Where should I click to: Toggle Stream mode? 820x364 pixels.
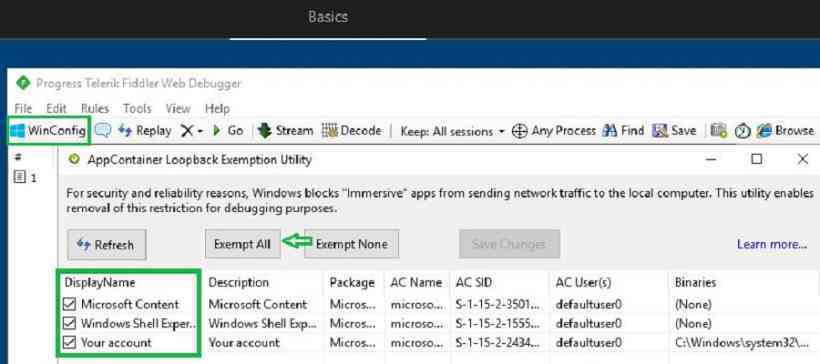[x=286, y=130]
